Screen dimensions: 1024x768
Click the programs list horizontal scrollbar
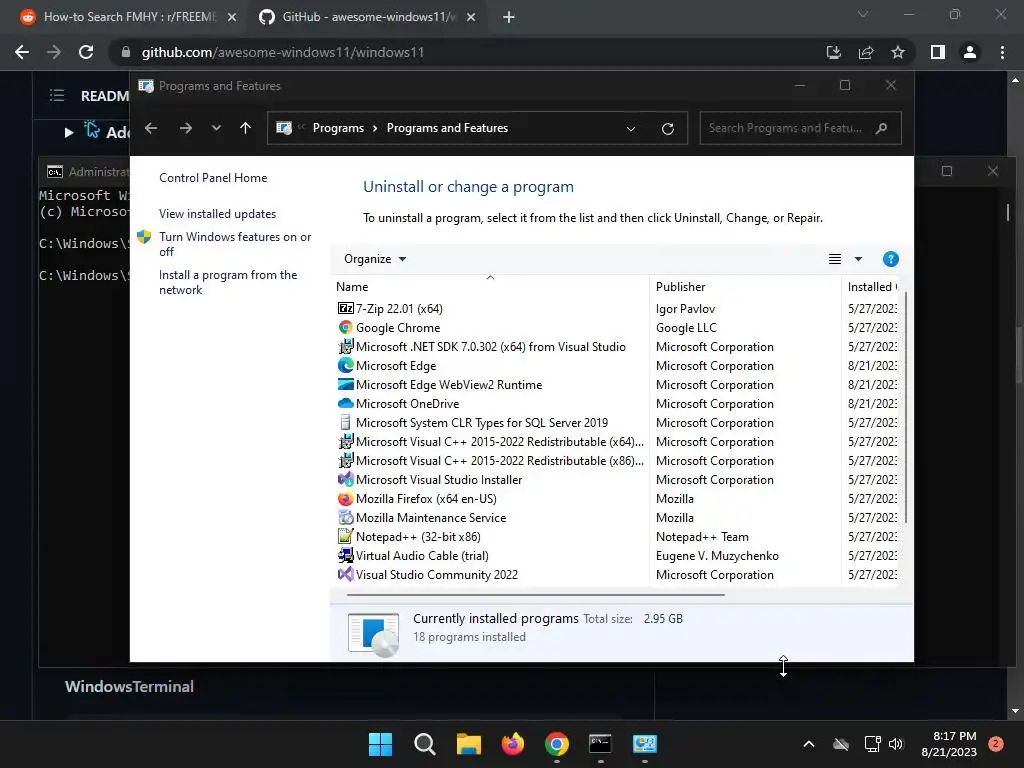536,595
